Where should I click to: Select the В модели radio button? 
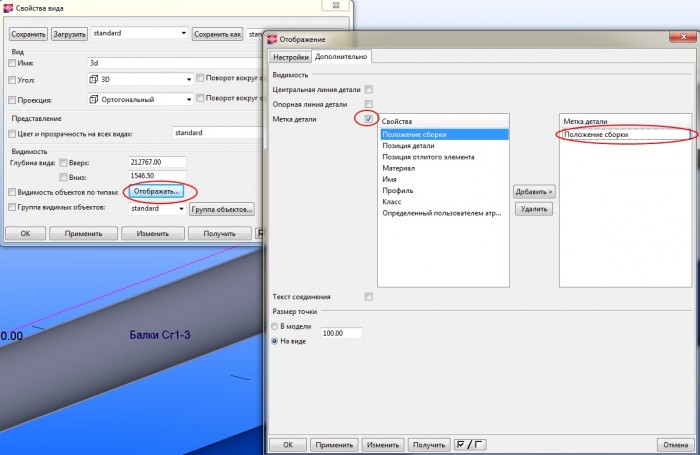click(x=277, y=326)
